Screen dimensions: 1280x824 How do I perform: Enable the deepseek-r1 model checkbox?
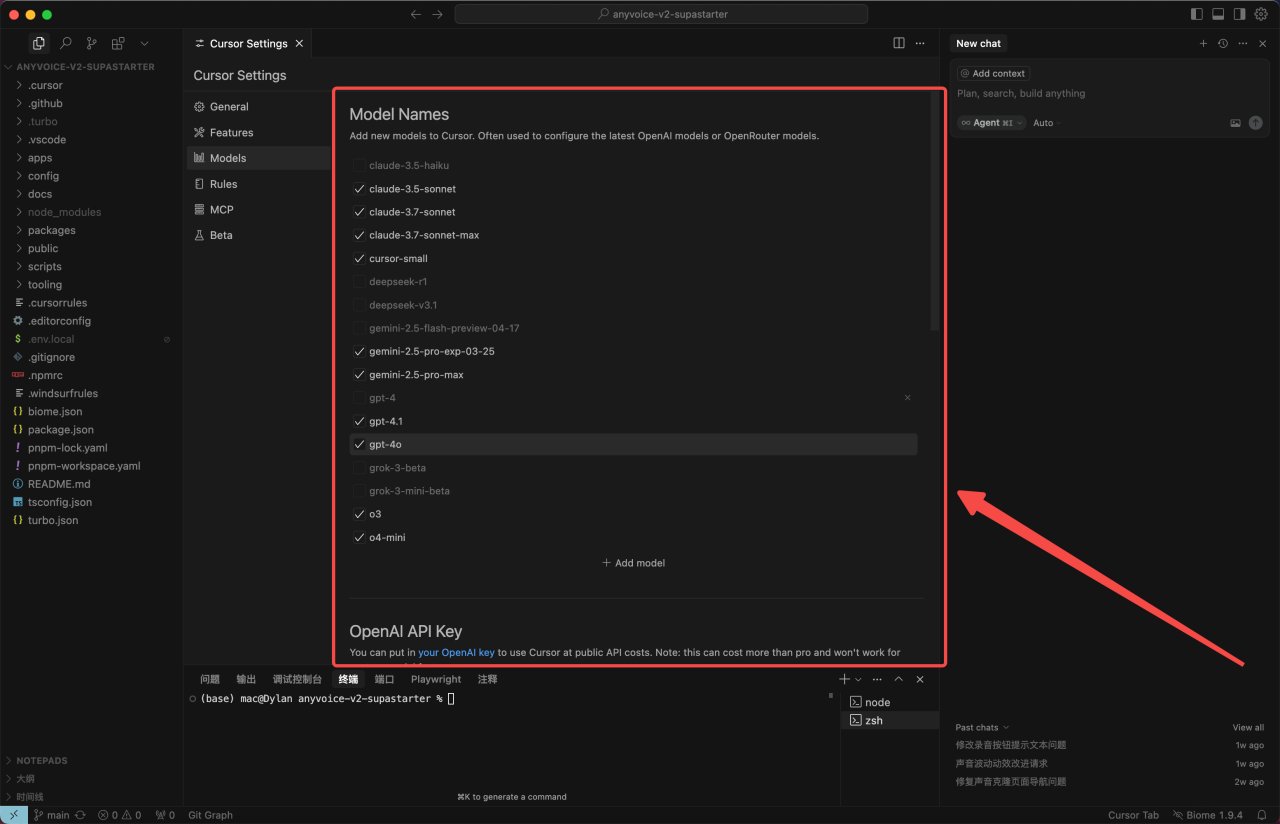359,282
